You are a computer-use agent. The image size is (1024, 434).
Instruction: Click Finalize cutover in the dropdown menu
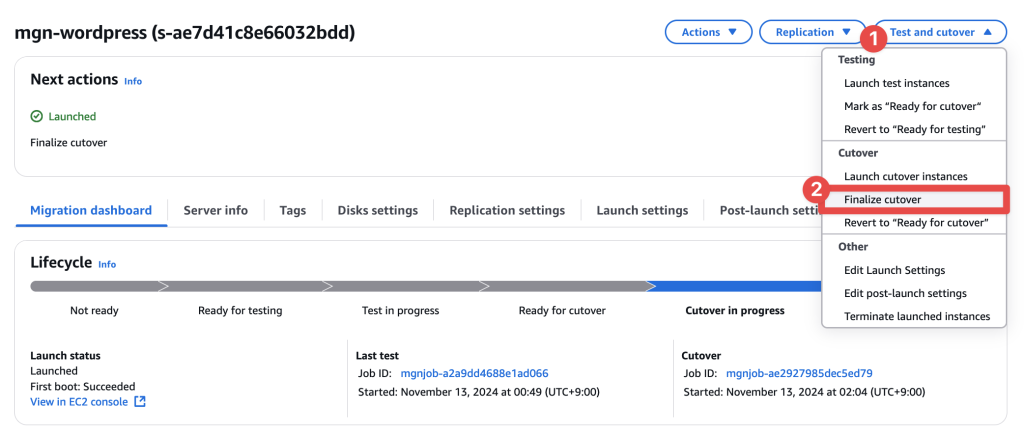(882, 199)
